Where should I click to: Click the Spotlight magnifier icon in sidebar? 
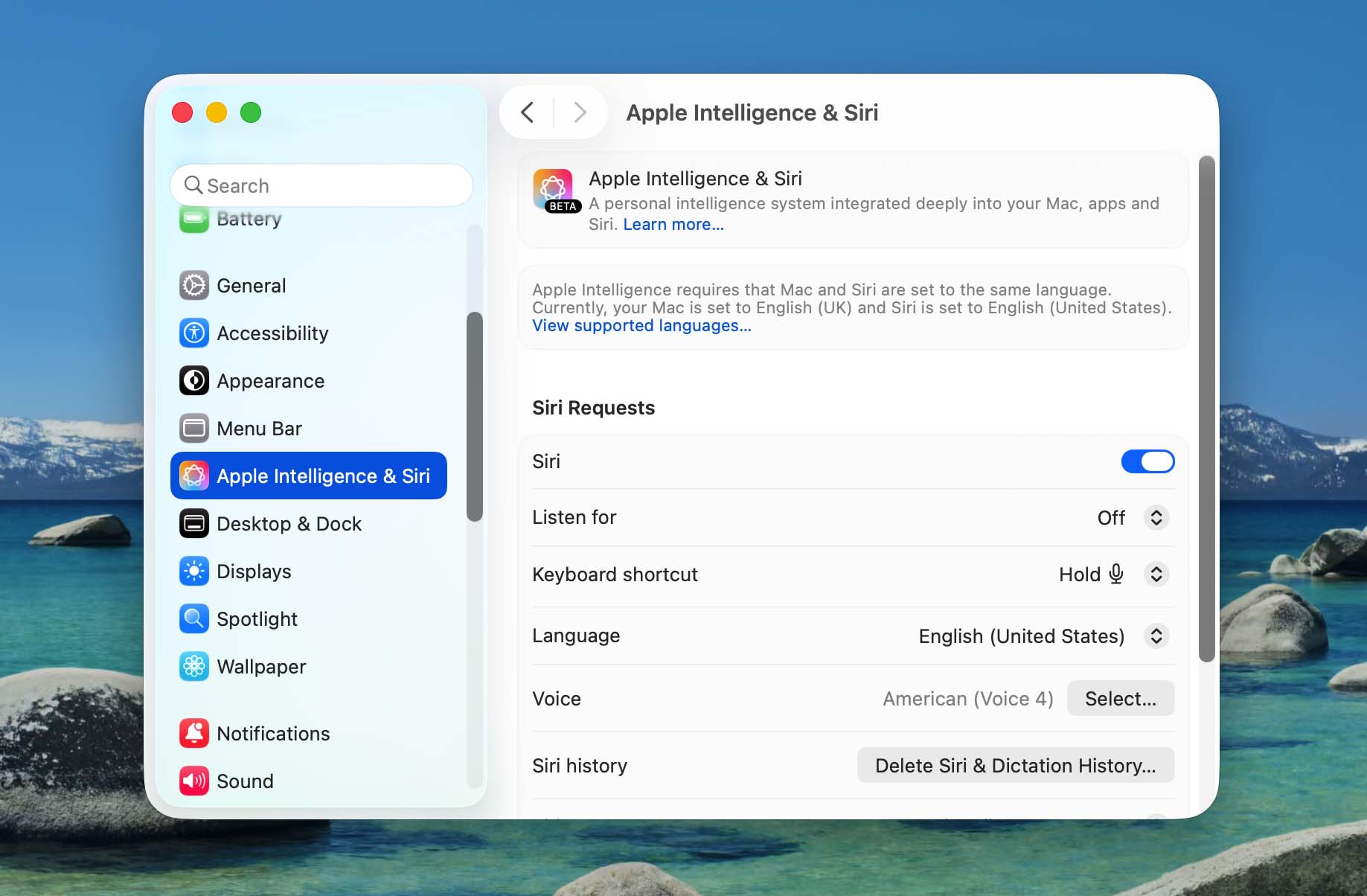(194, 619)
